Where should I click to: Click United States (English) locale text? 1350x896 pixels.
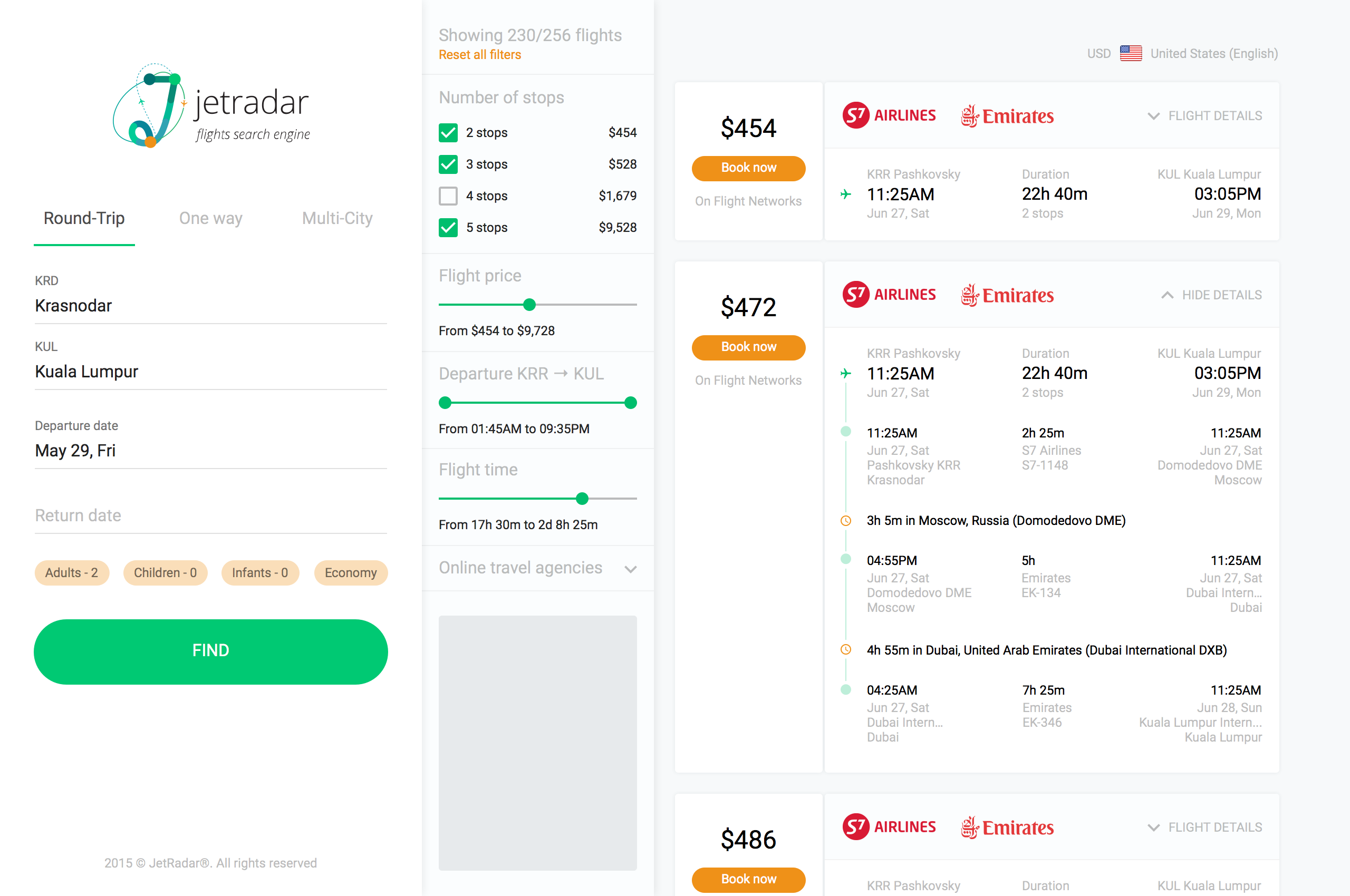click(1214, 54)
